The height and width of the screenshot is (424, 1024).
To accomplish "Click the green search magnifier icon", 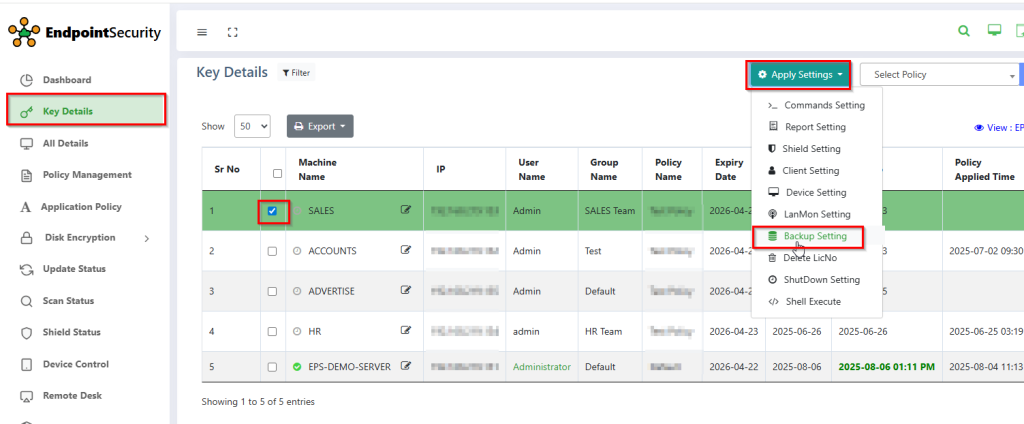I will click(x=964, y=31).
